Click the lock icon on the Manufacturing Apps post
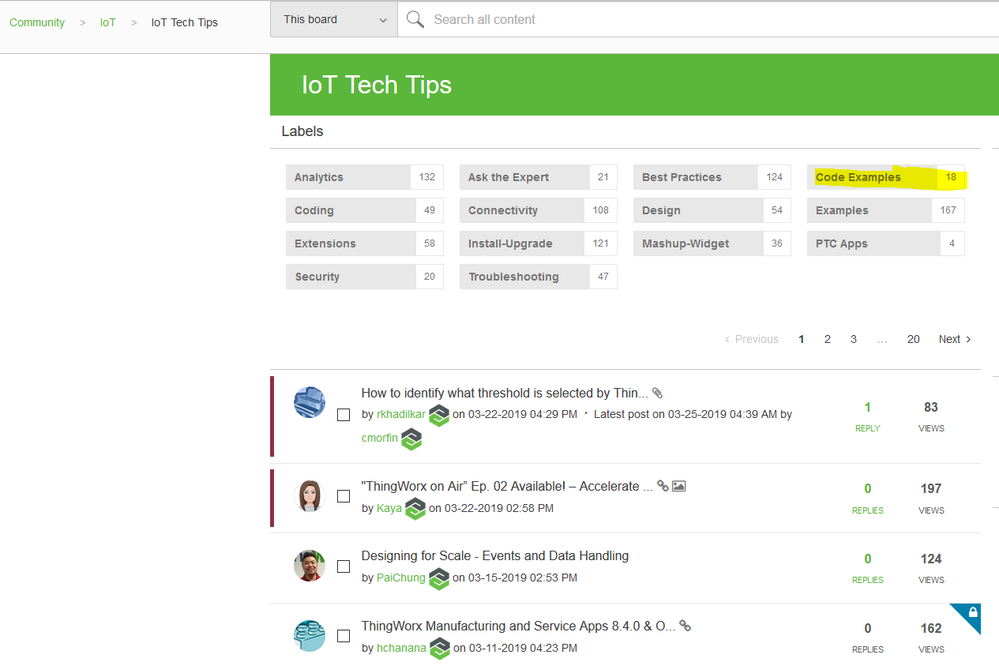This screenshot has width=999, height=667. [x=973, y=612]
